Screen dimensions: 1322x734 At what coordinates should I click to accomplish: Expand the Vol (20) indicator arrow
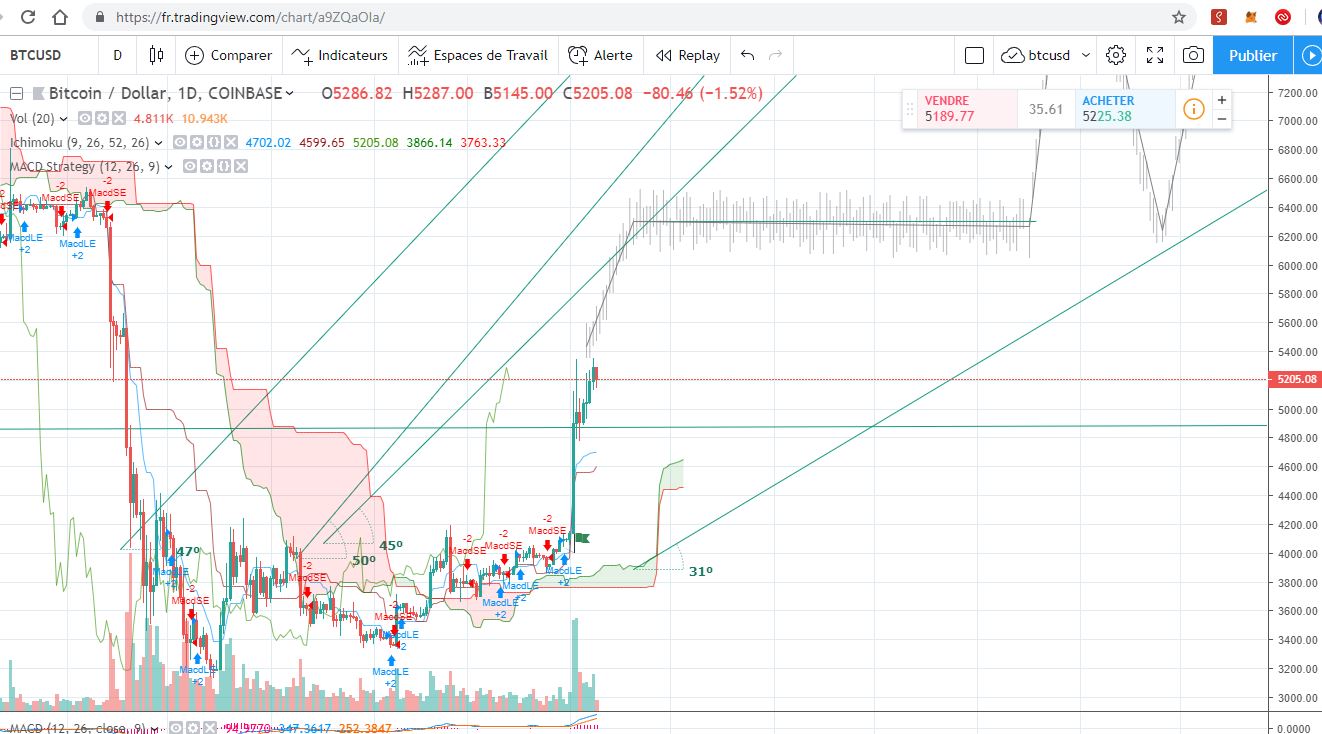coord(64,119)
